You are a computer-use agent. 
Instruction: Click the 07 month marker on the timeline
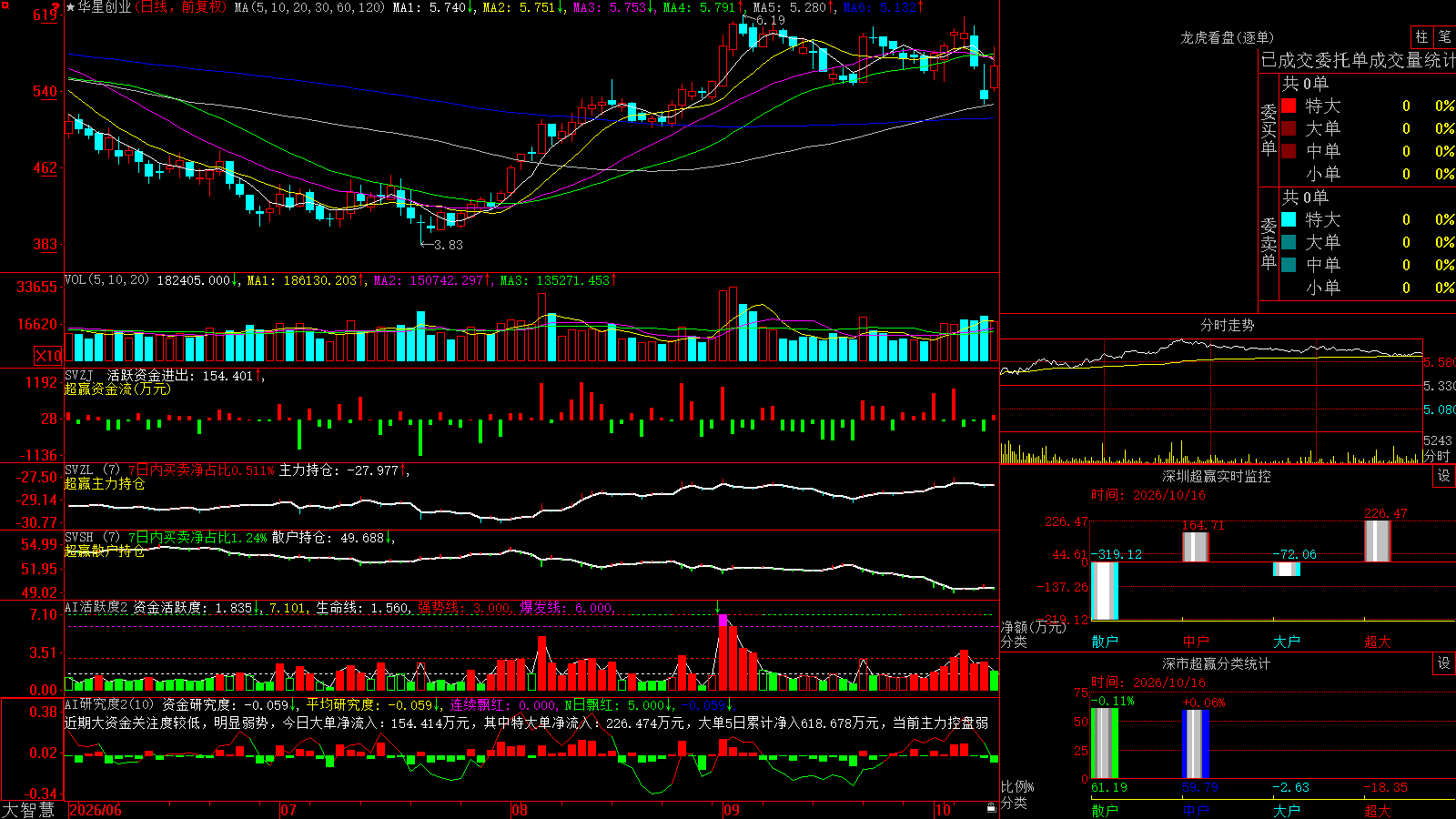[288, 810]
